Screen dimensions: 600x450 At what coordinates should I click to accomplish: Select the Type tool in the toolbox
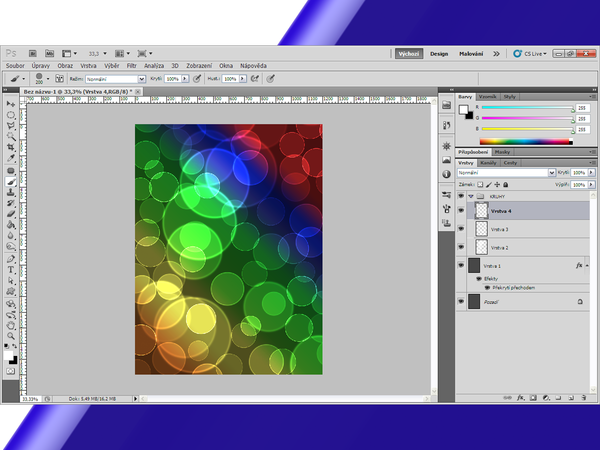coord(11,269)
